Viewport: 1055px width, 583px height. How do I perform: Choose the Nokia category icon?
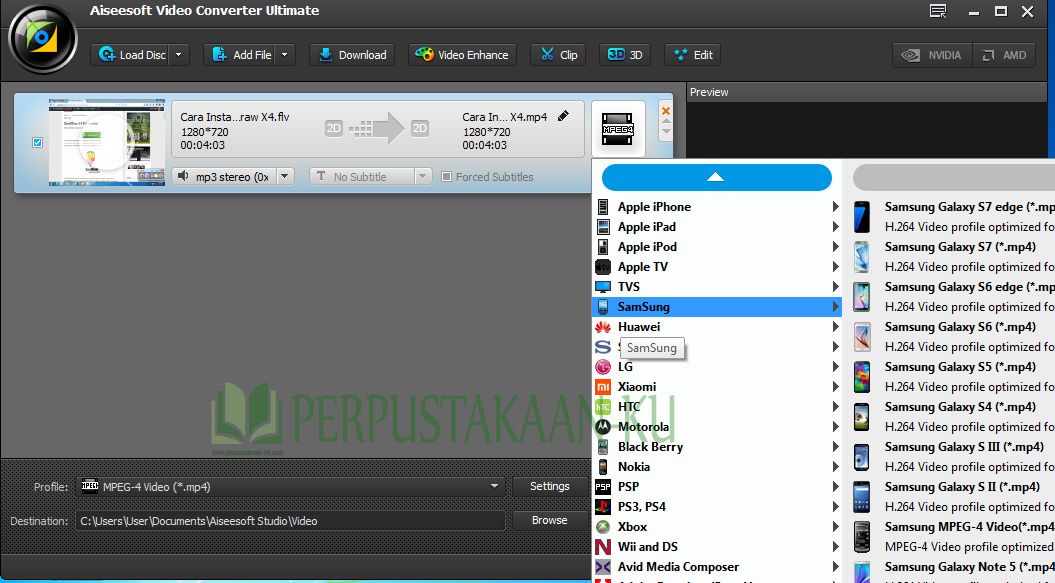(x=603, y=467)
